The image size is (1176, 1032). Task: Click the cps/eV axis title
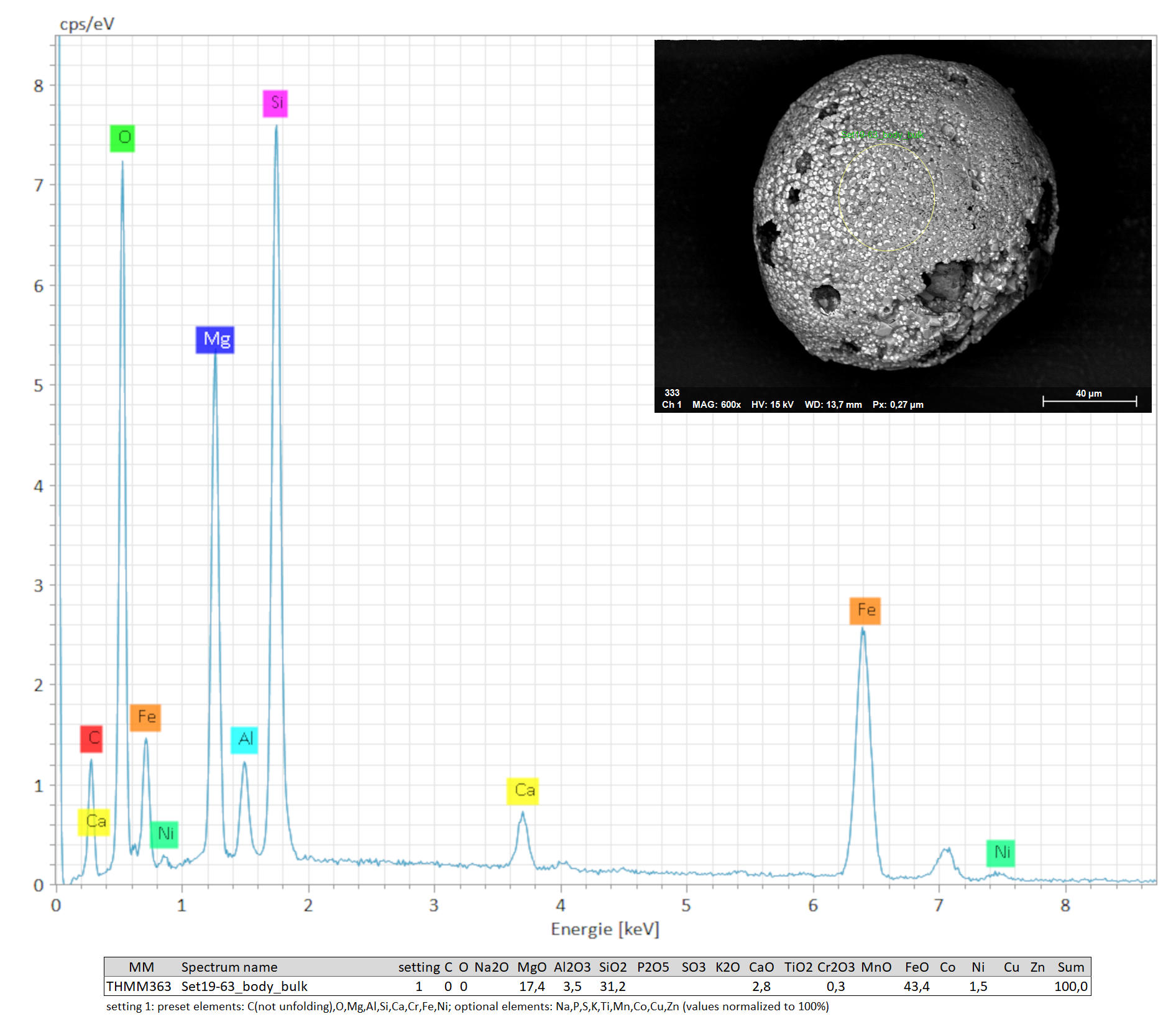pyautogui.click(x=87, y=24)
